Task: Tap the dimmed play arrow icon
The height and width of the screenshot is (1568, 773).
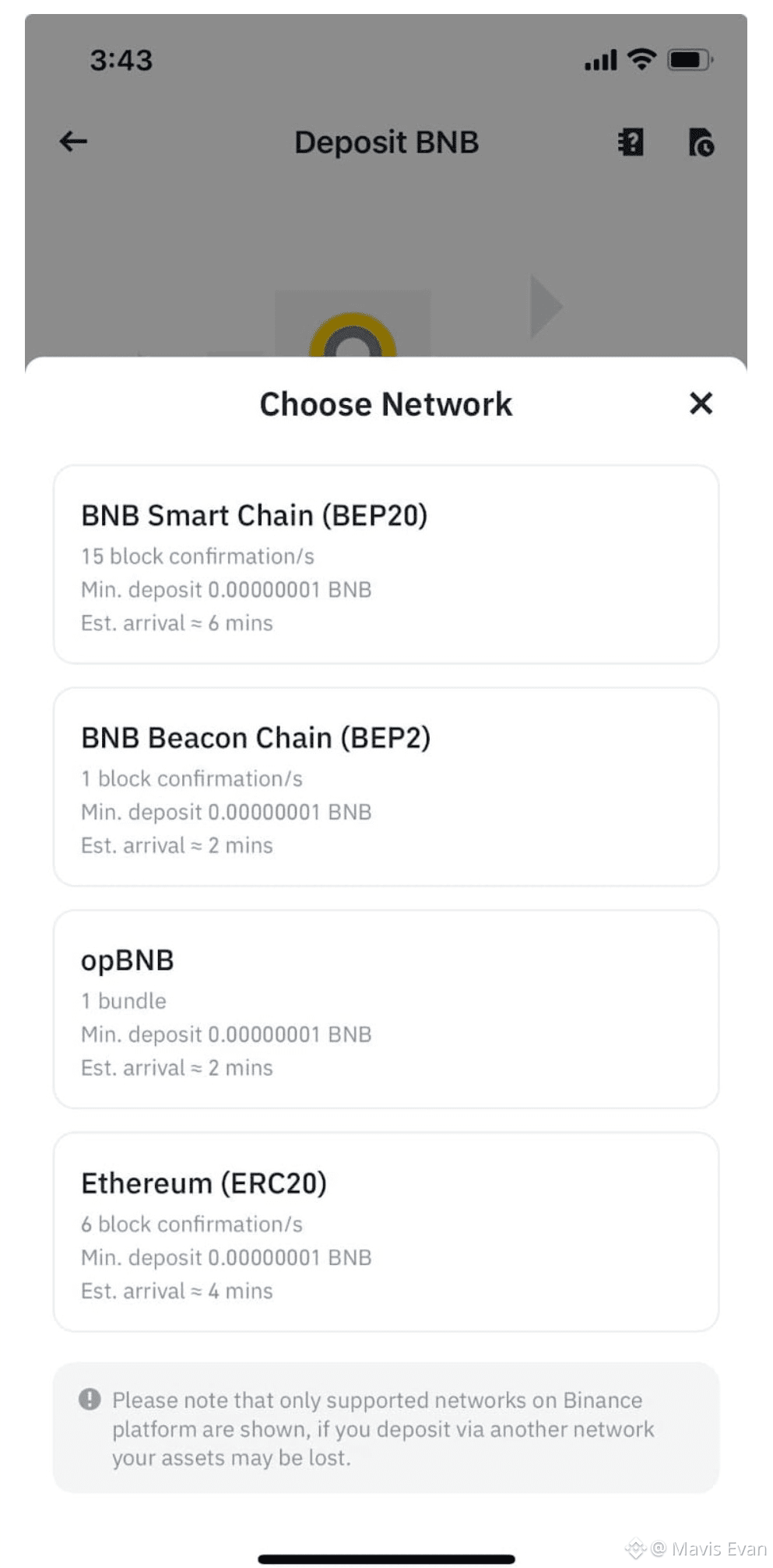Action: [545, 306]
